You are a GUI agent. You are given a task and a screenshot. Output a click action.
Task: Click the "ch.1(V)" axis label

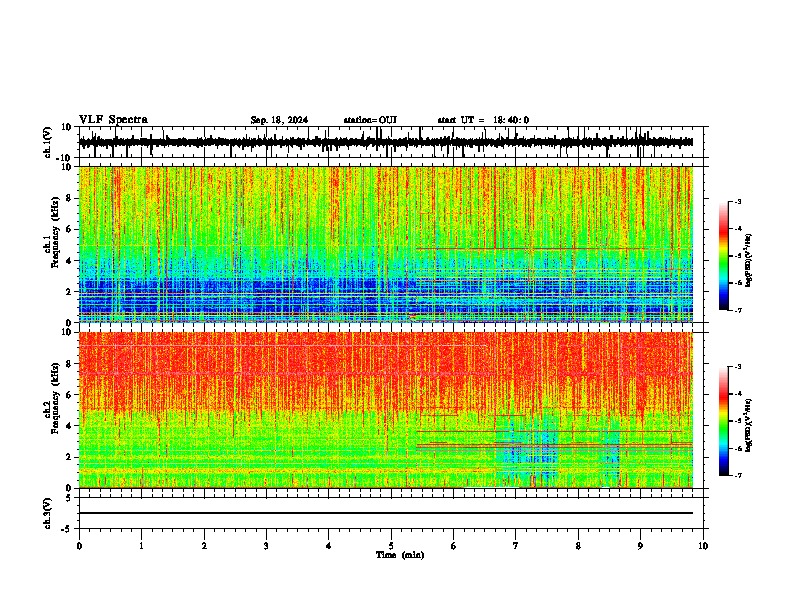(x=48, y=142)
